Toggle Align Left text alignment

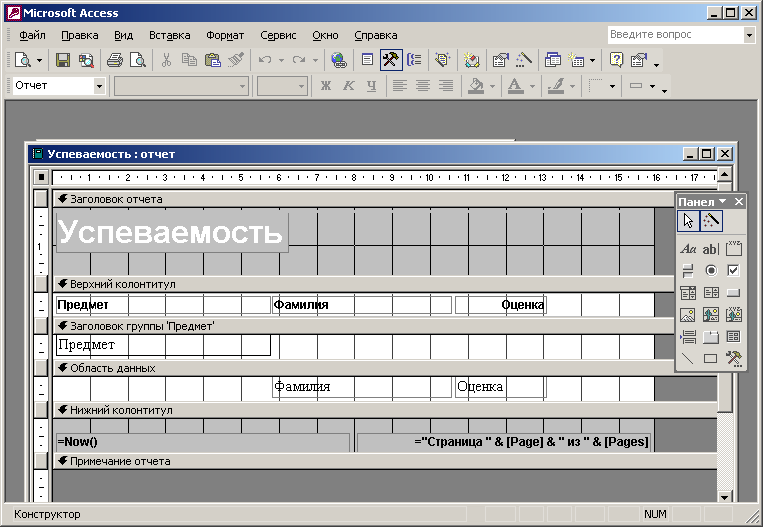pos(400,86)
